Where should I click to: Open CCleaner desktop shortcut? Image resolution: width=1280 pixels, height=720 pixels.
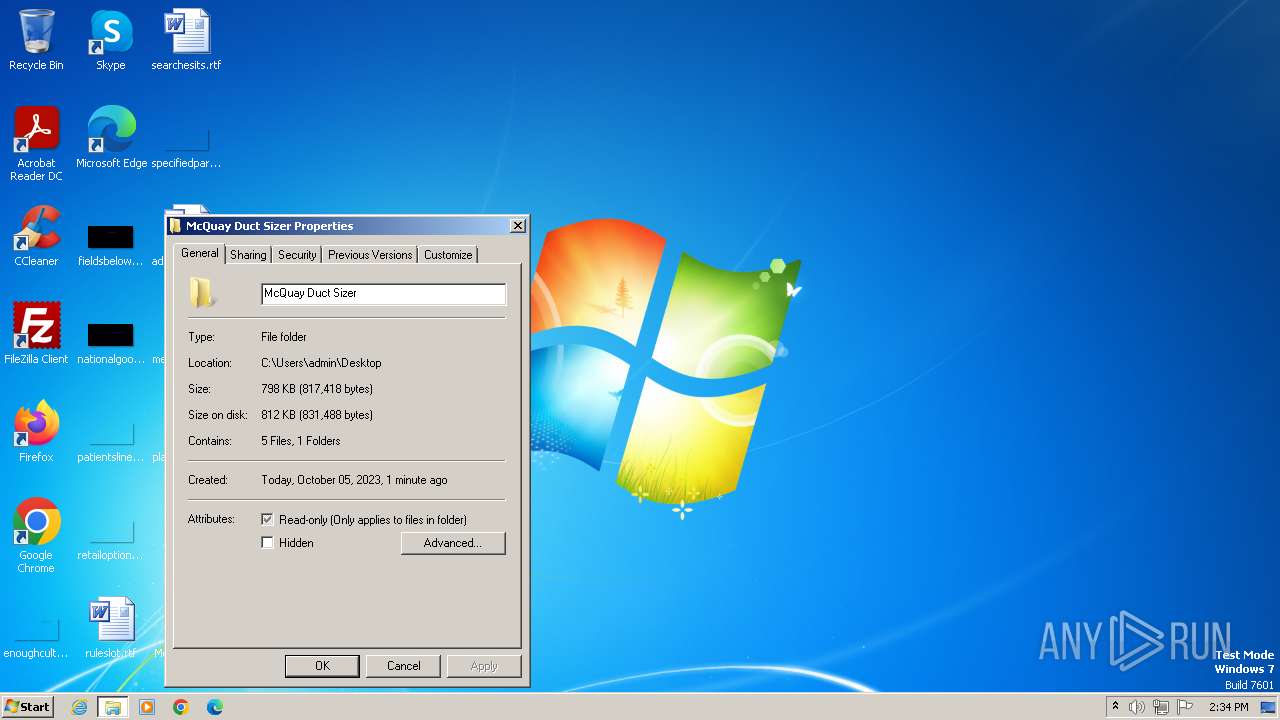point(36,236)
